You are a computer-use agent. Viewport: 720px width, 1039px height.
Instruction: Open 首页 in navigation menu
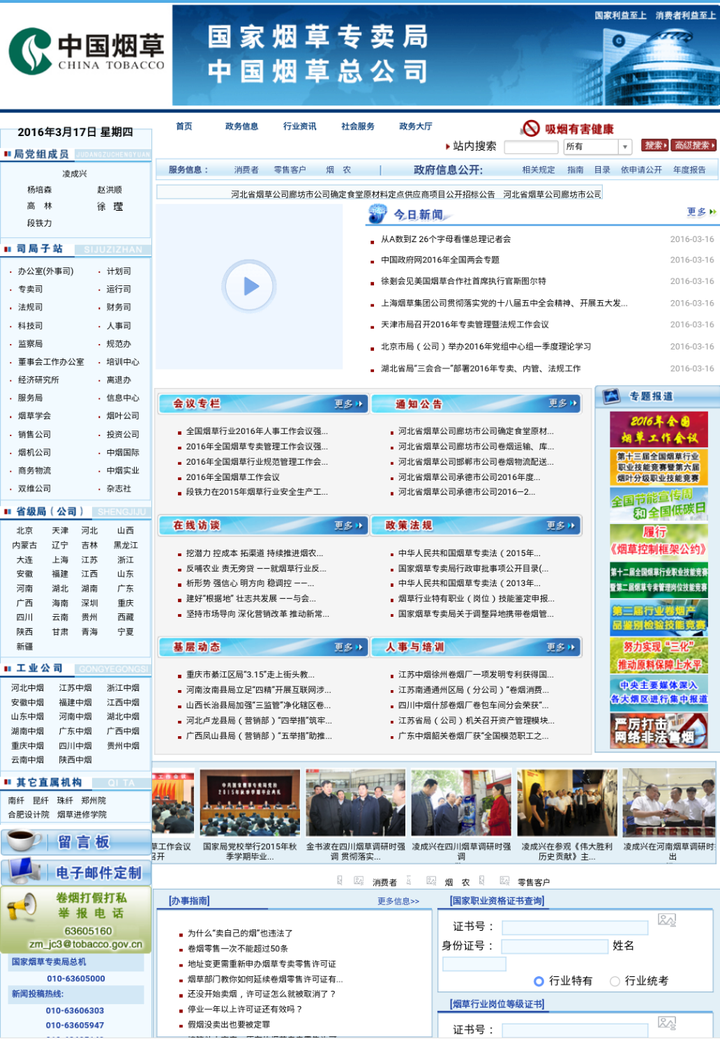click(x=184, y=126)
